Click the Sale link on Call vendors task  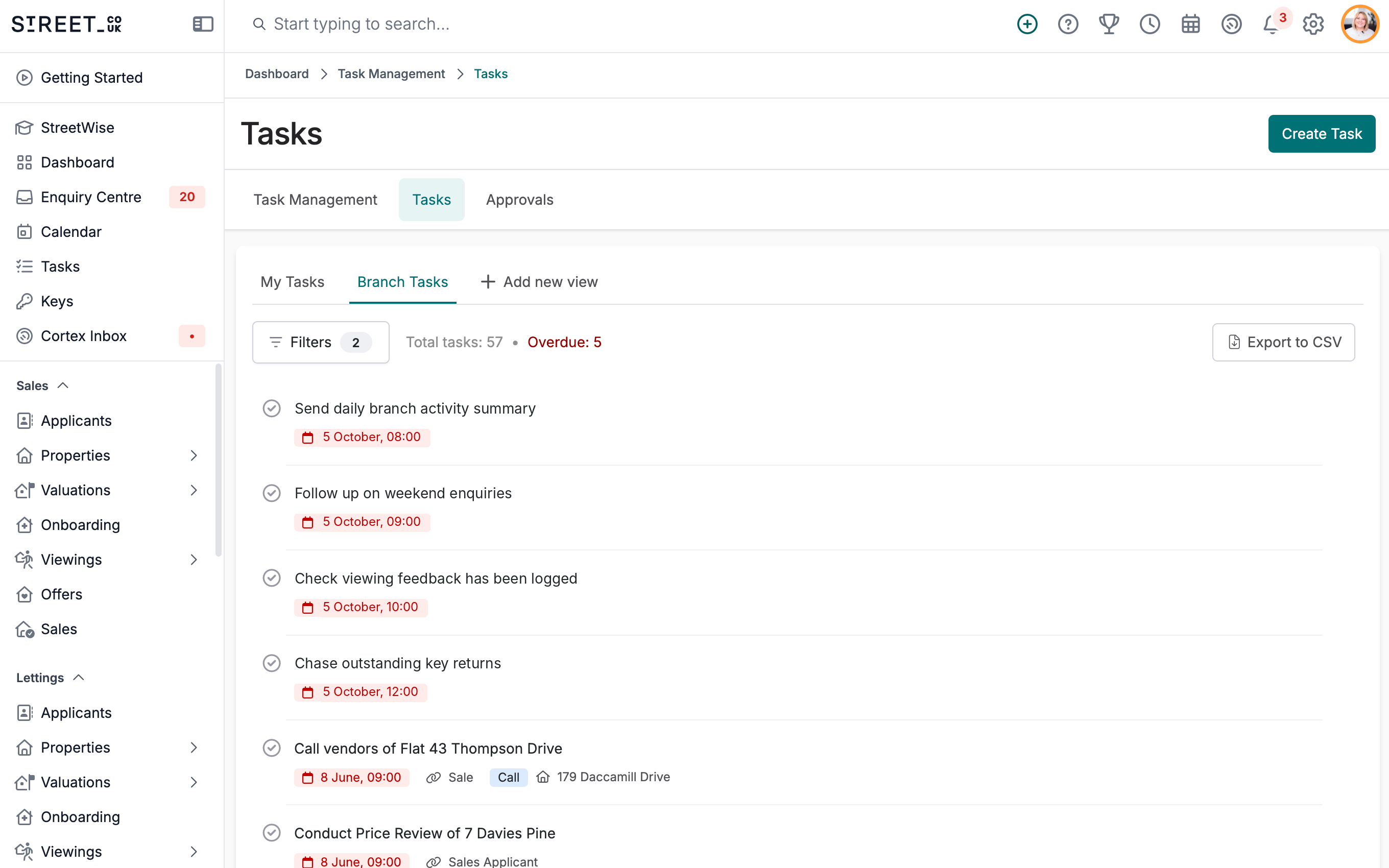[450, 777]
